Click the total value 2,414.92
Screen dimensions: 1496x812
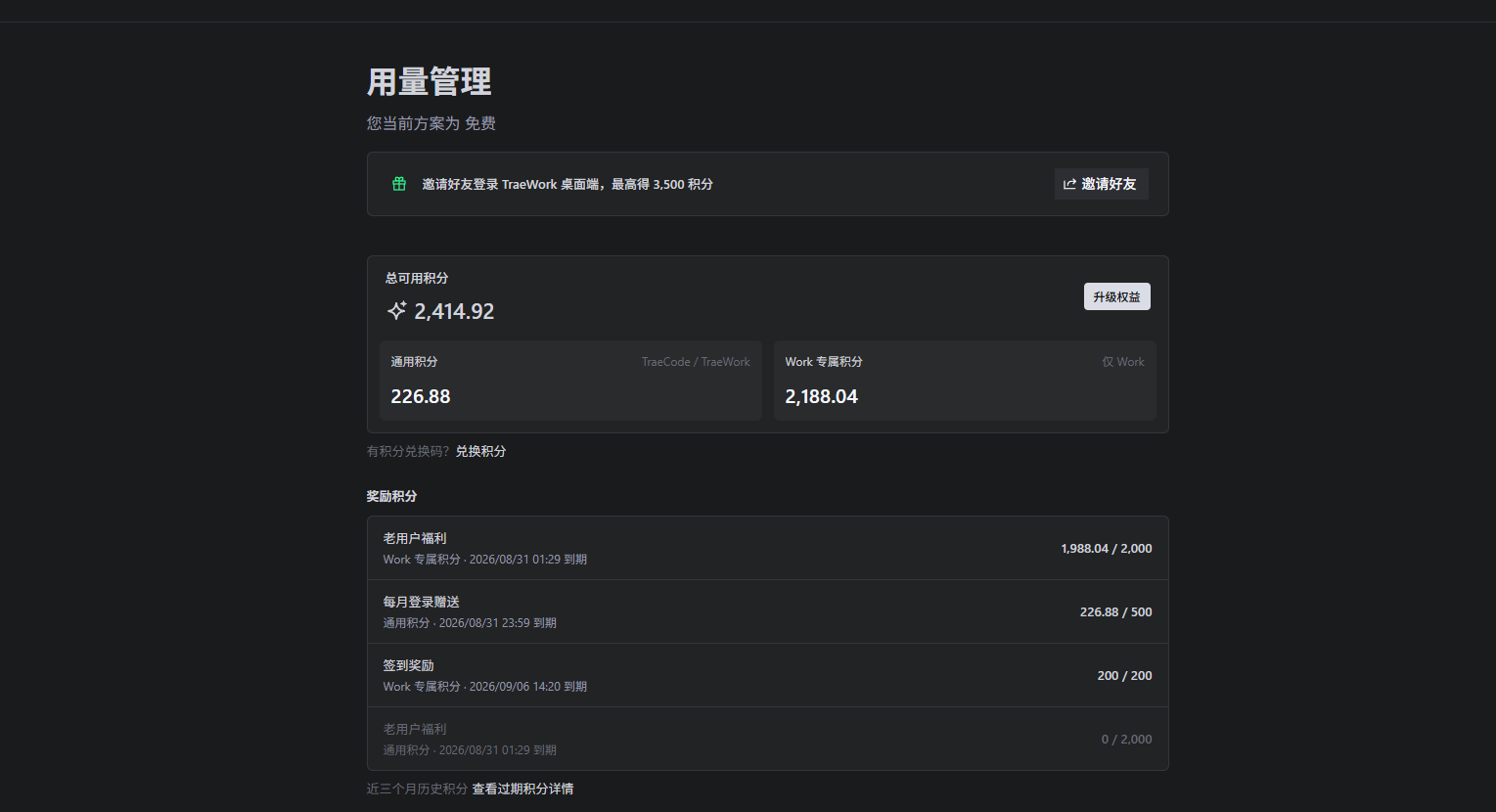(454, 311)
